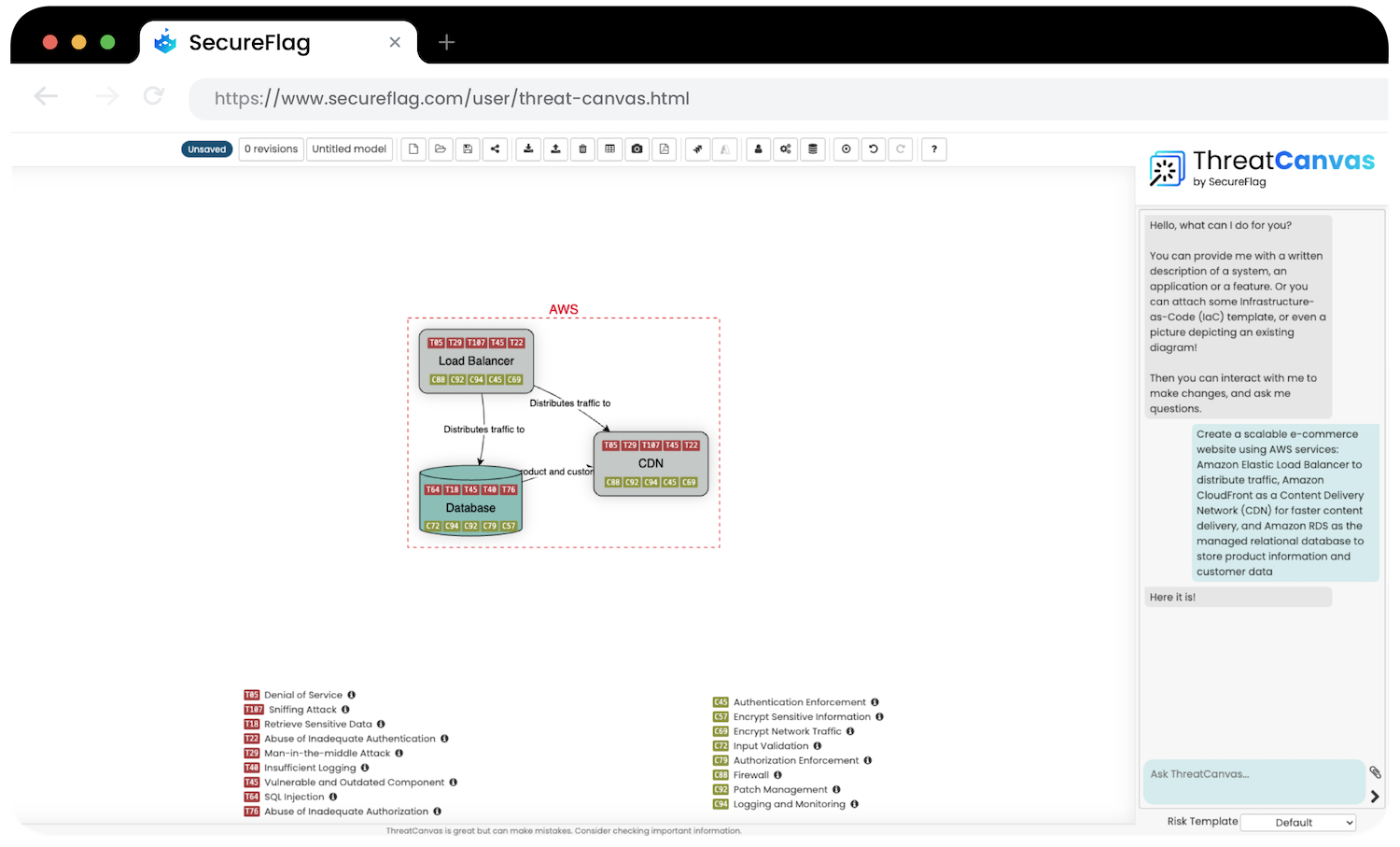Show info for Firewall control
The width and height of the screenshot is (1400, 847).
[x=777, y=775]
